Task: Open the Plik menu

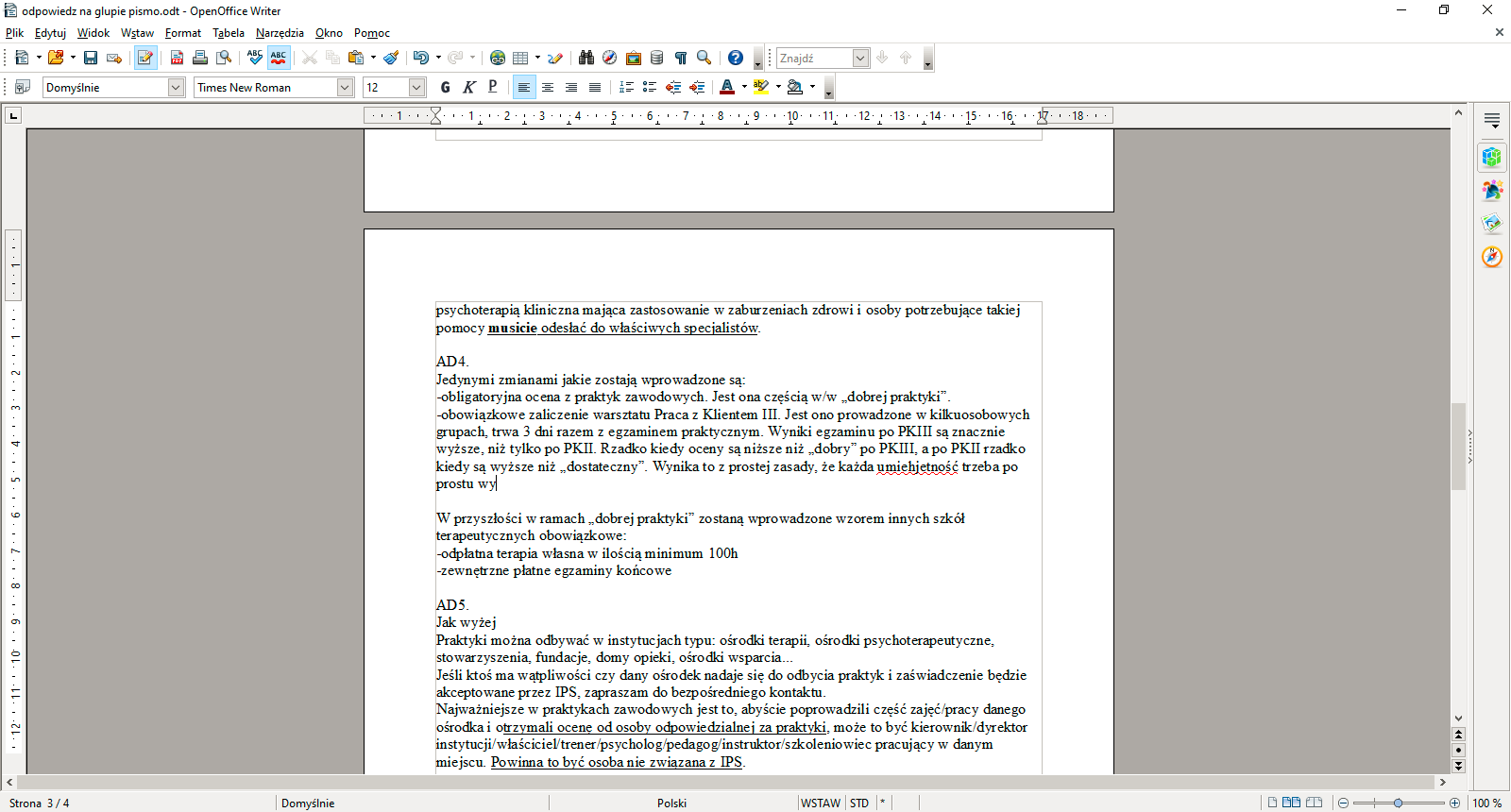Action: (14, 33)
